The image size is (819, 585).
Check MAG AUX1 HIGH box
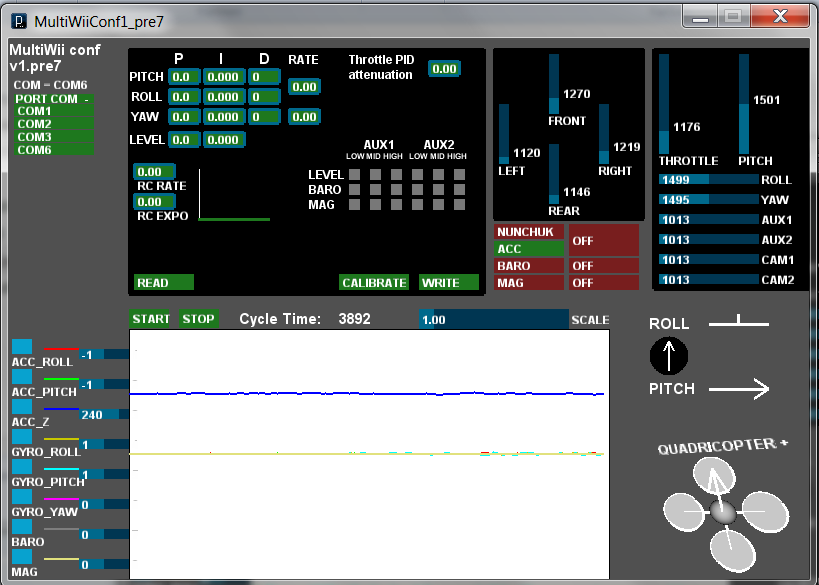396,204
